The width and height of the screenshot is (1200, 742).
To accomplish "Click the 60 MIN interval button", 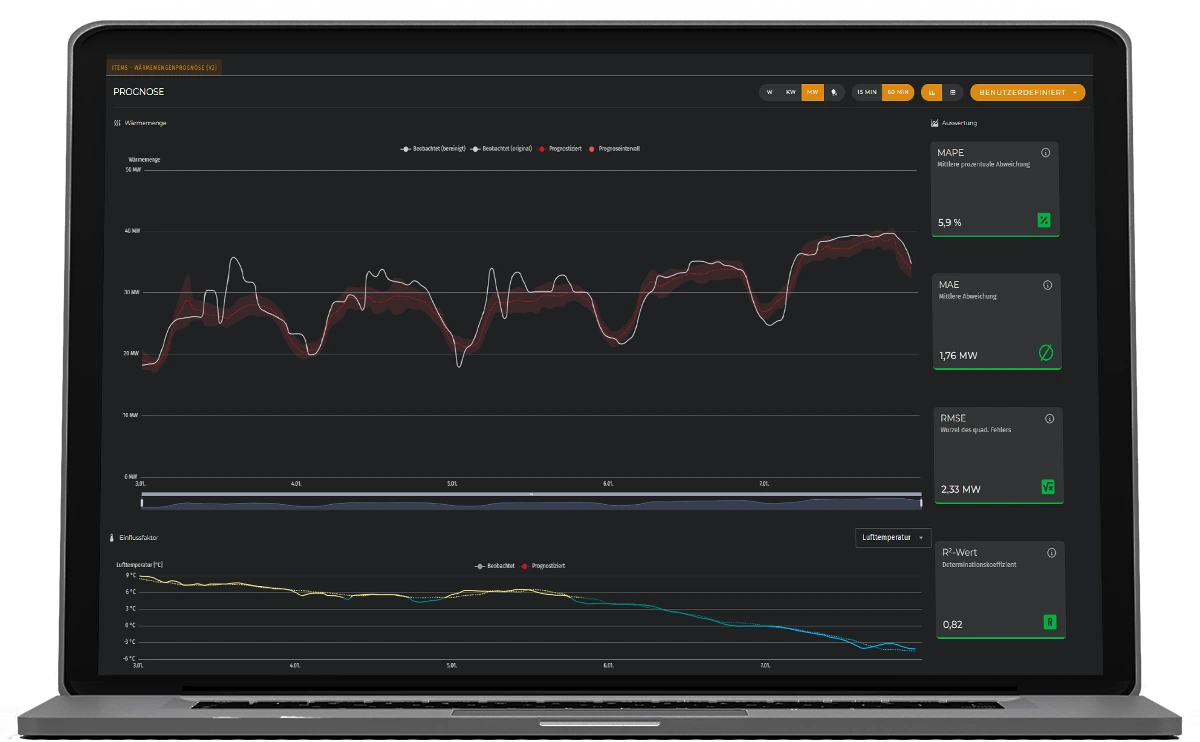I will (898, 92).
